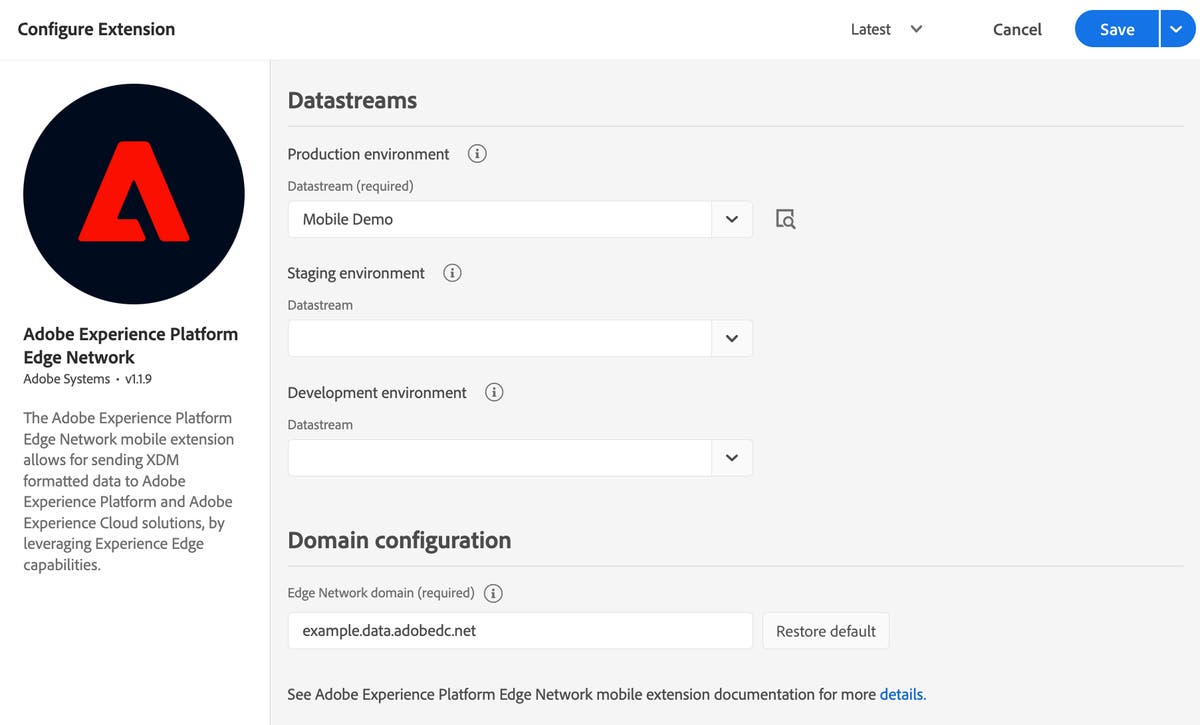1200x725 pixels.
Task: Open the documentation details link
Action: point(903,694)
